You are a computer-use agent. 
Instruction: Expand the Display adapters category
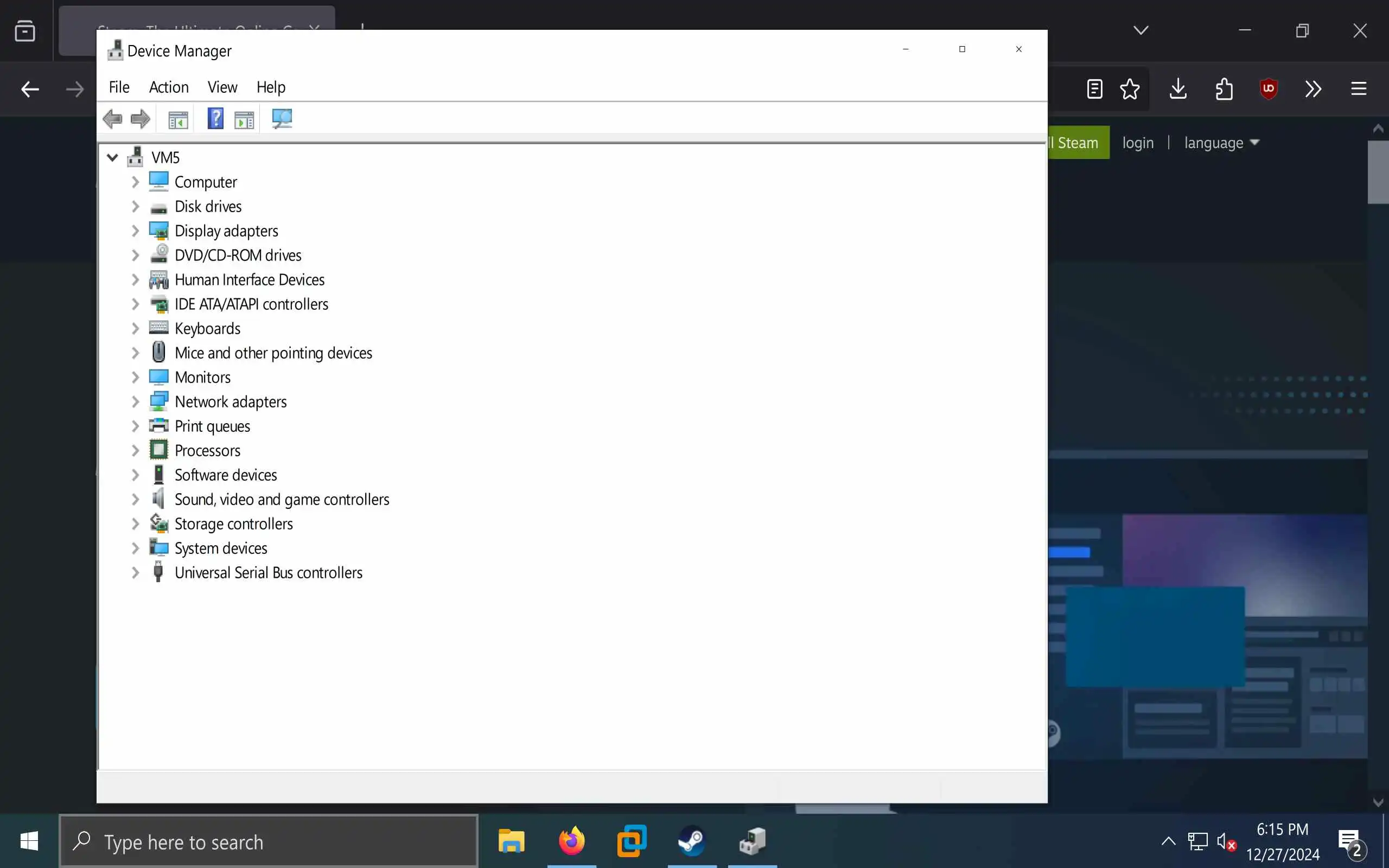(136, 231)
